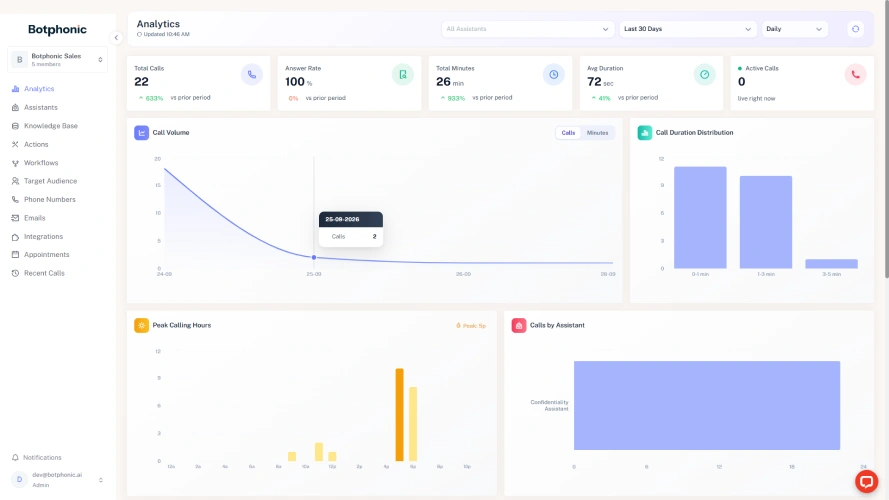
Task: Switch Call Volume chart to Minutes
Action: [x=597, y=133]
